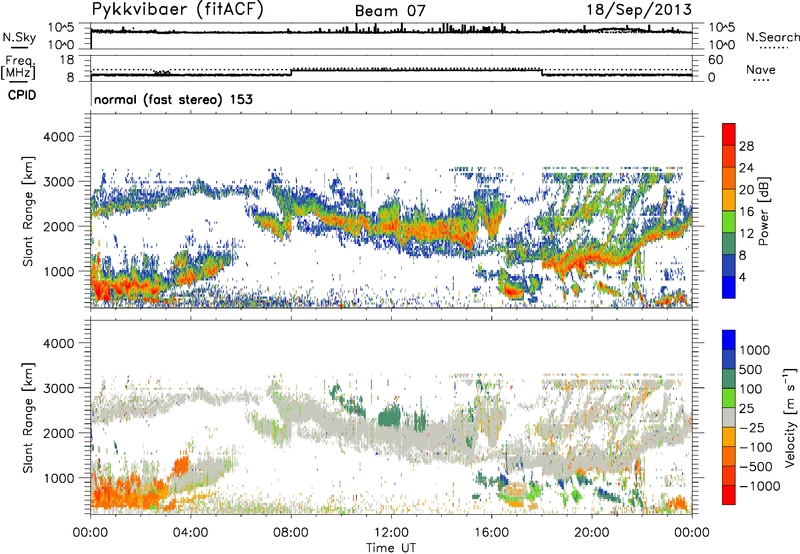Select the "CPID" row label
Screen dimensions: 800x554
(22, 95)
